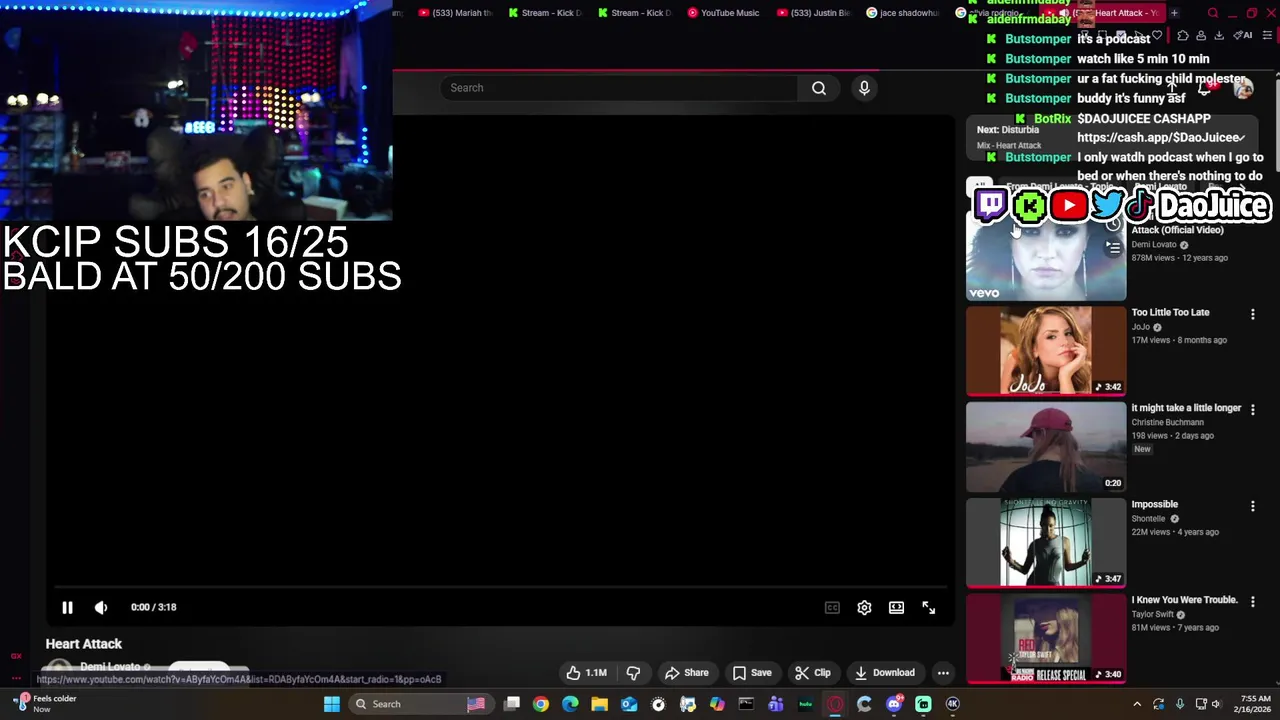This screenshot has width=1280, height=720.
Task: Pause the Heart Attack video
Action: coord(67,607)
